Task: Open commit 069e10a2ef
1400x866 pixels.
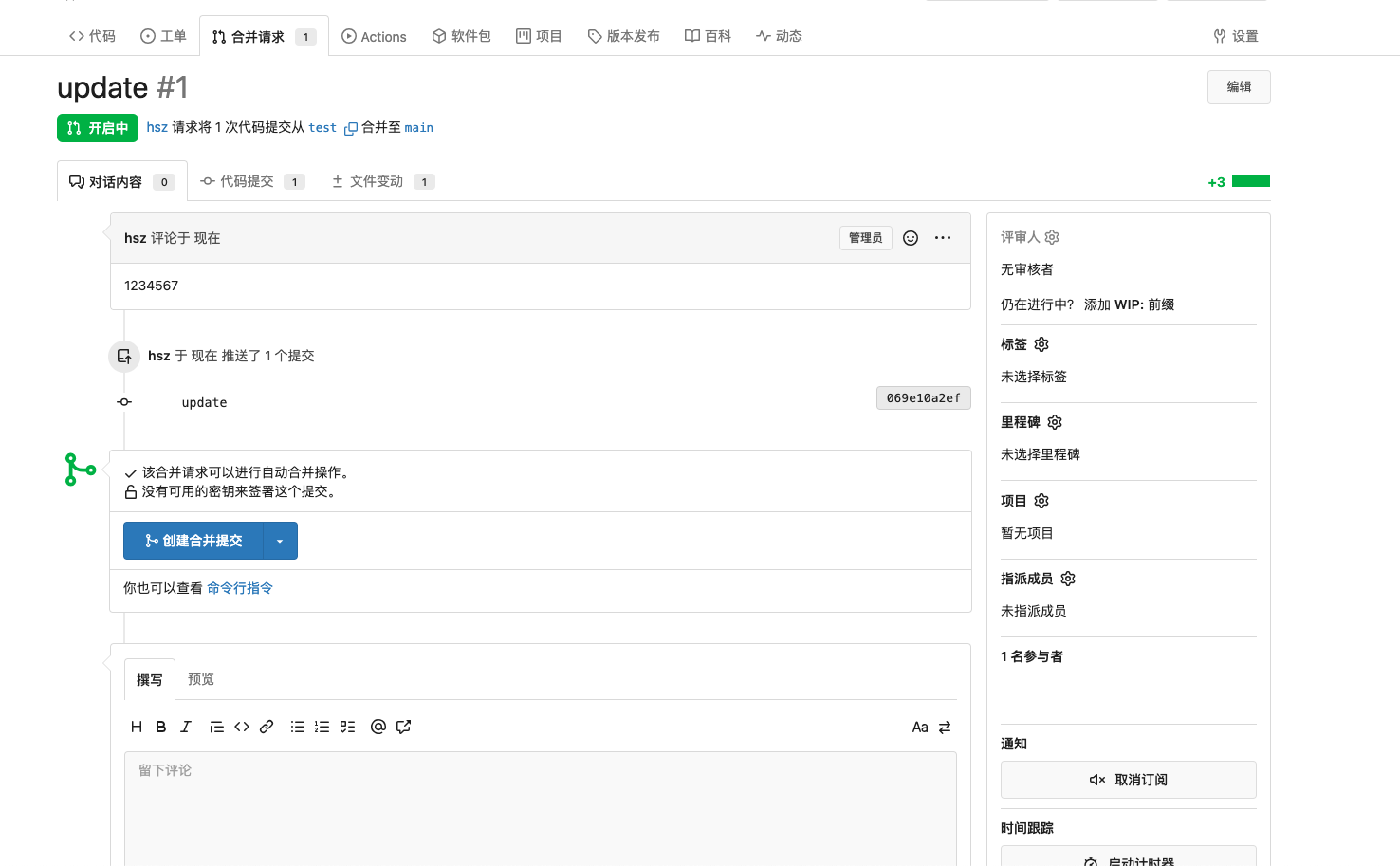Action: (924, 398)
